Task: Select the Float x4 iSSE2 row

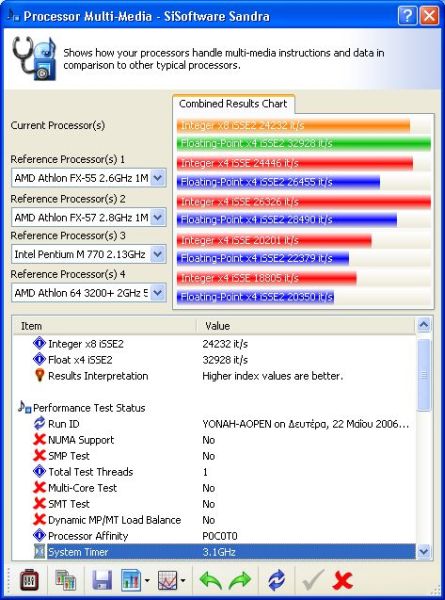Action: click(x=214, y=360)
